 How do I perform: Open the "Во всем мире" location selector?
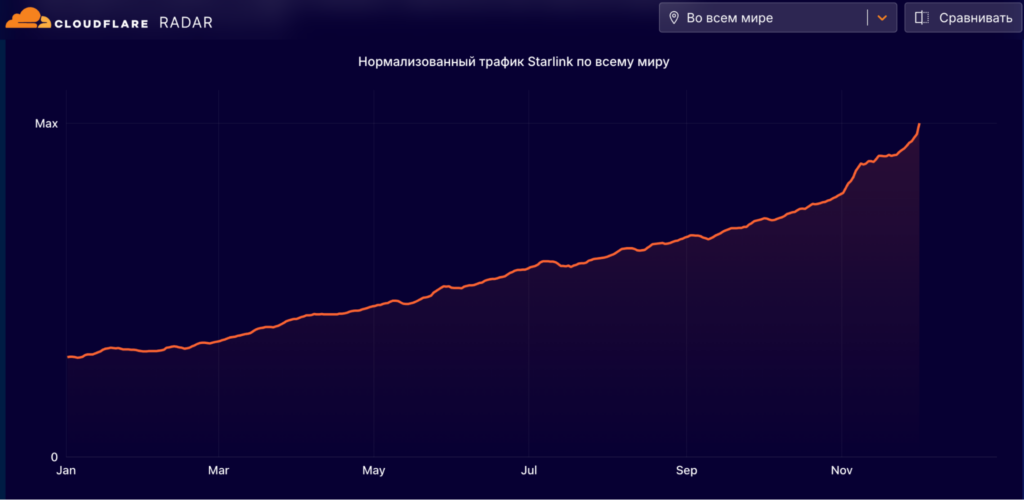pyautogui.click(x=778, y=18)
